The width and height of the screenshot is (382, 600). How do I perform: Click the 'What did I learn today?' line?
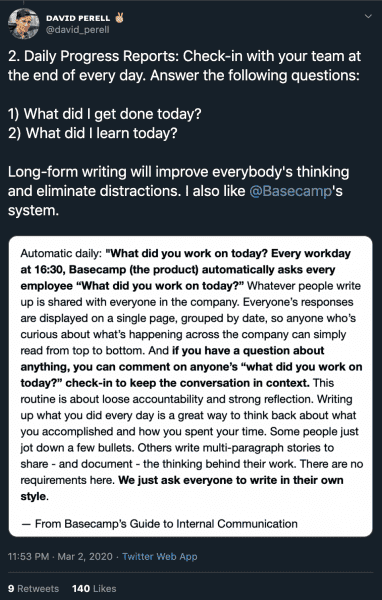[x=93, y=133]
